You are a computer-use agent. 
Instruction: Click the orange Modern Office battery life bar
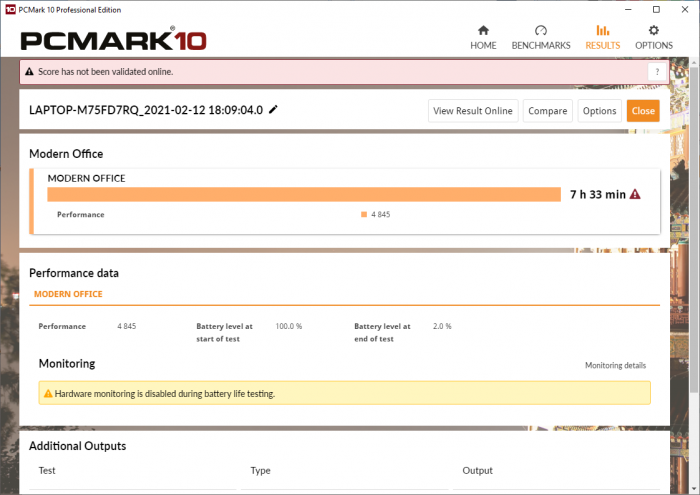304,195
